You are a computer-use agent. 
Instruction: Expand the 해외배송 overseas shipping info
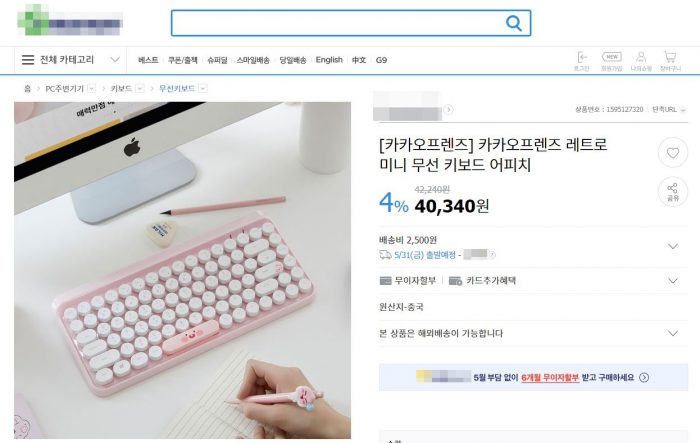673,333
